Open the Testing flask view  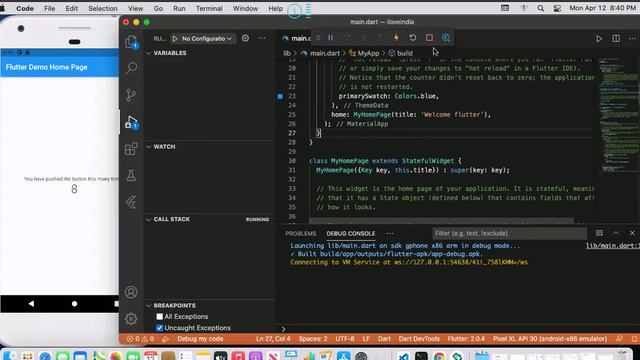pos(131,176)
